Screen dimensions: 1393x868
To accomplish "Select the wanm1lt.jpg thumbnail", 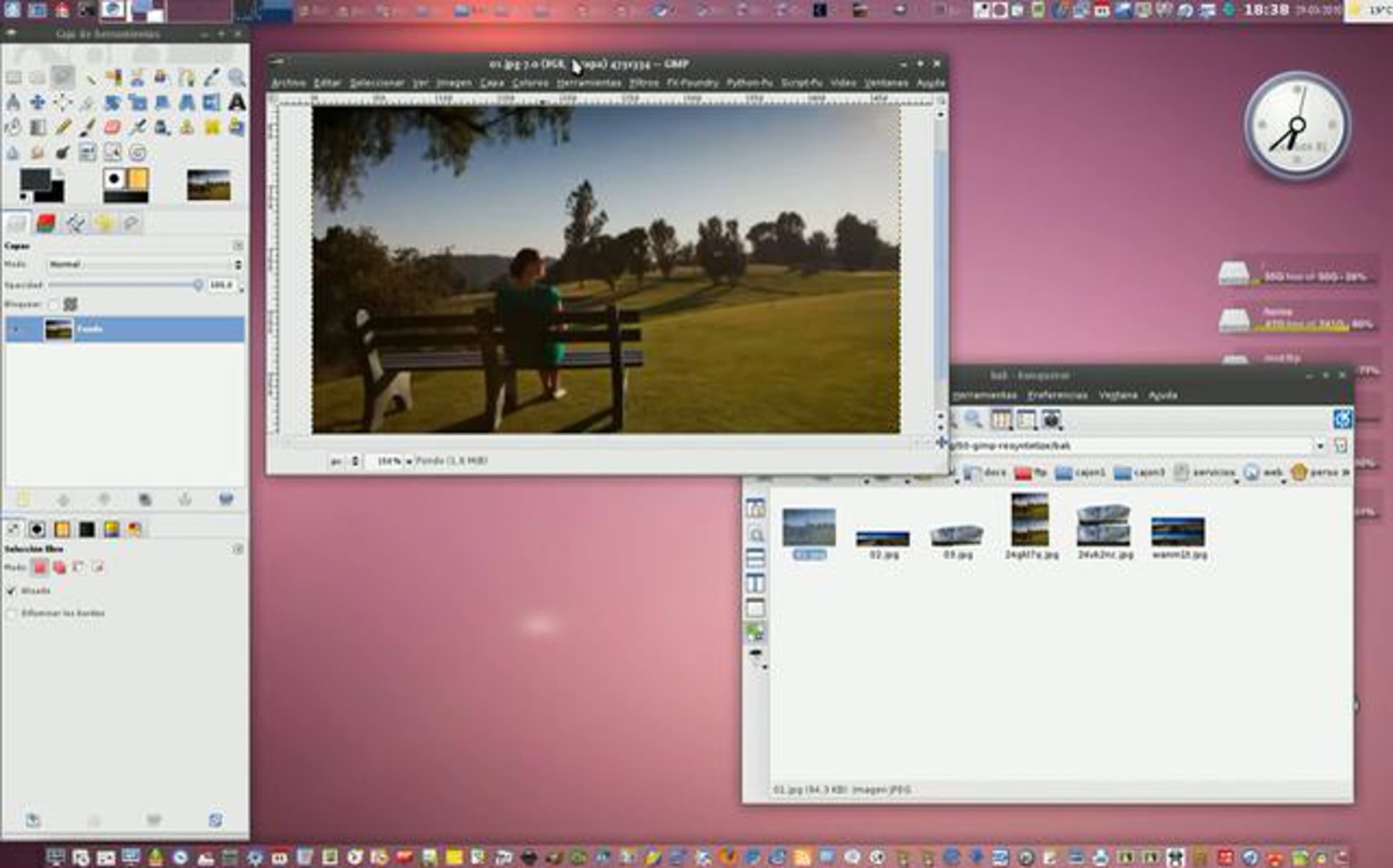I will pyautogui.click(x=1178, y=533).
